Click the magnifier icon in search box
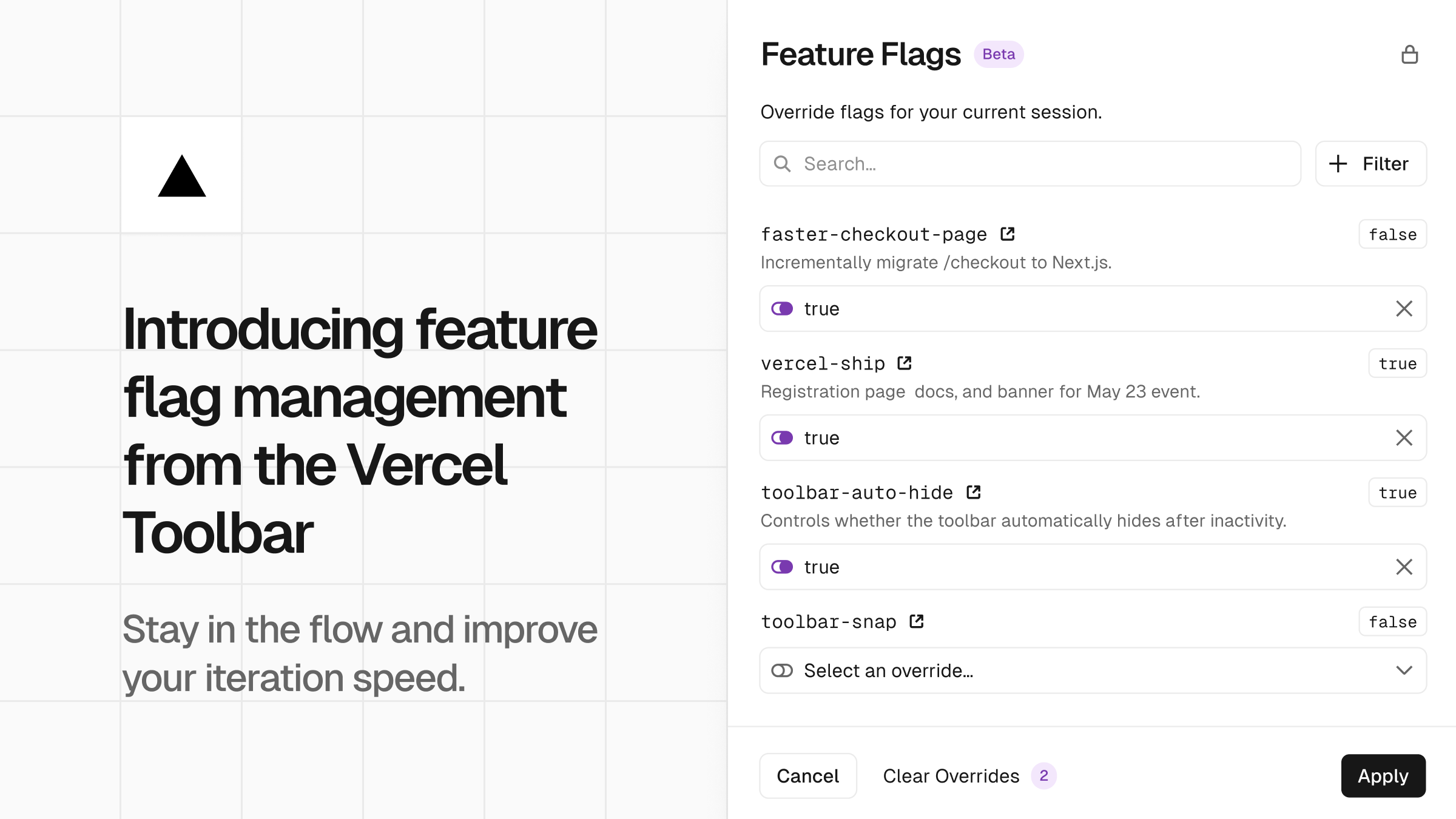The width and height of the screenshot is (1456, 819). (x=783, y=164)
